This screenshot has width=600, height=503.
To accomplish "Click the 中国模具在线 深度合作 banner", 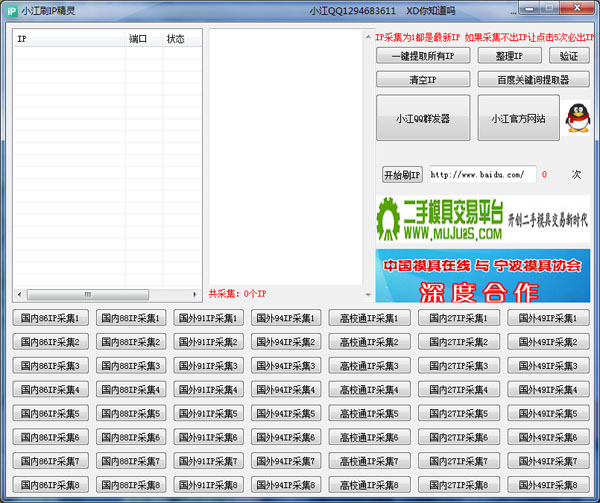I will coord(483,276).
